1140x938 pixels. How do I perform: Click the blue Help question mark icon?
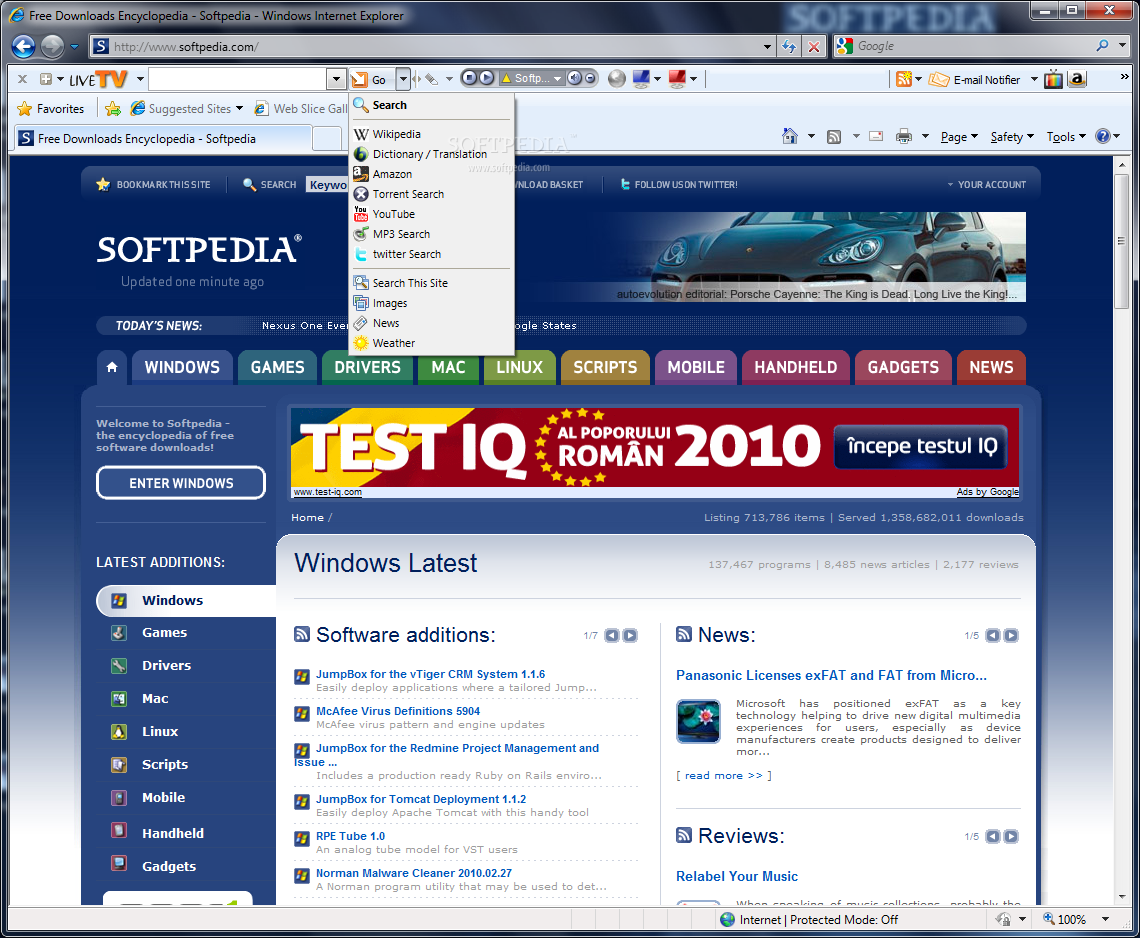tap(1103, 136)
